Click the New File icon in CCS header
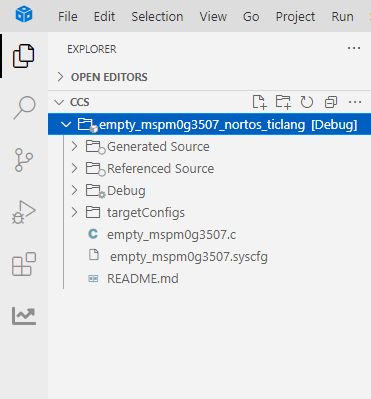The width and height of the screenshot is (371, 399). pyautogui.click(x=259, y=102)
